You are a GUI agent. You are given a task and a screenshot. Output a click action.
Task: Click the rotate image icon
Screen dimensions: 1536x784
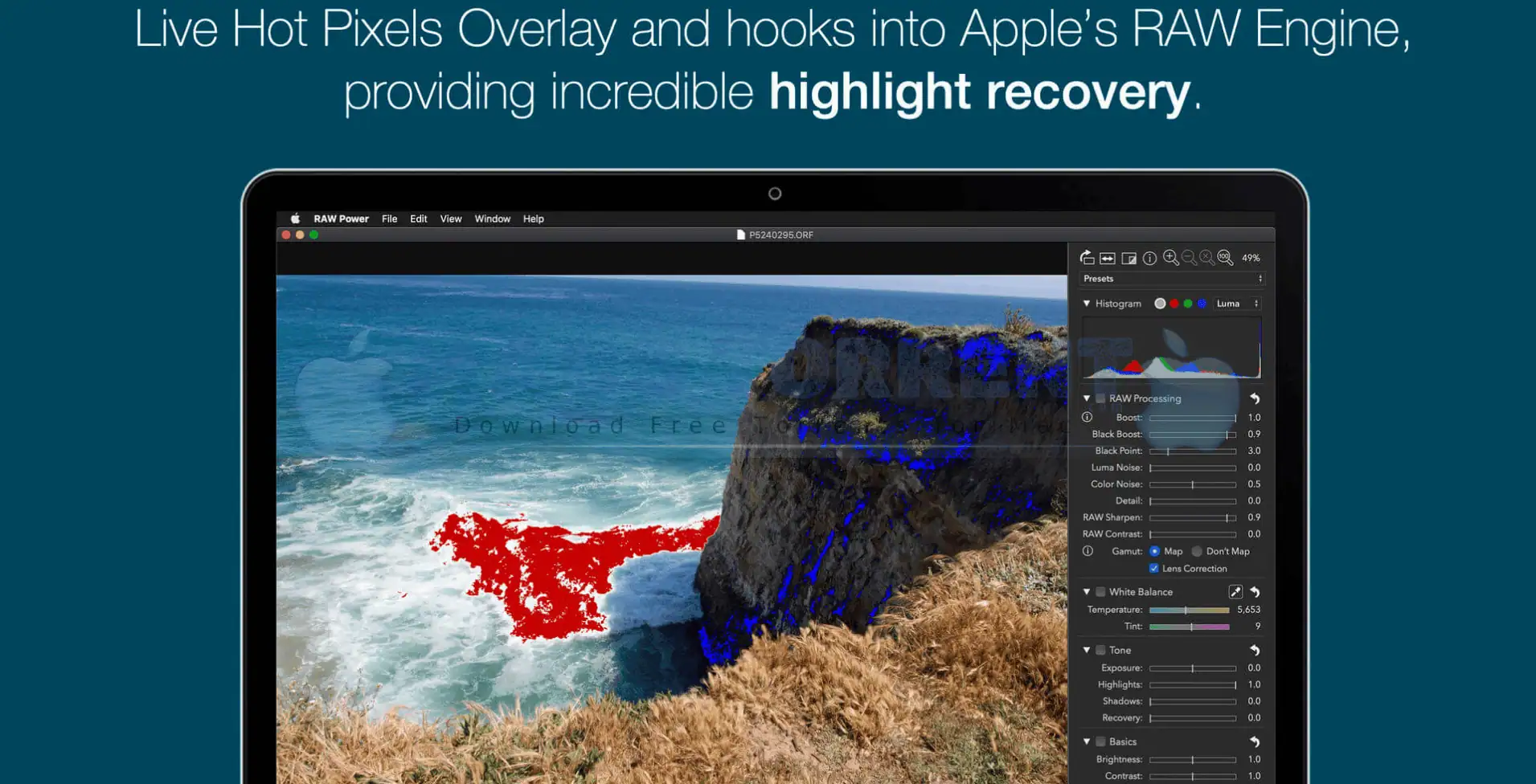tap(1087, 258)
